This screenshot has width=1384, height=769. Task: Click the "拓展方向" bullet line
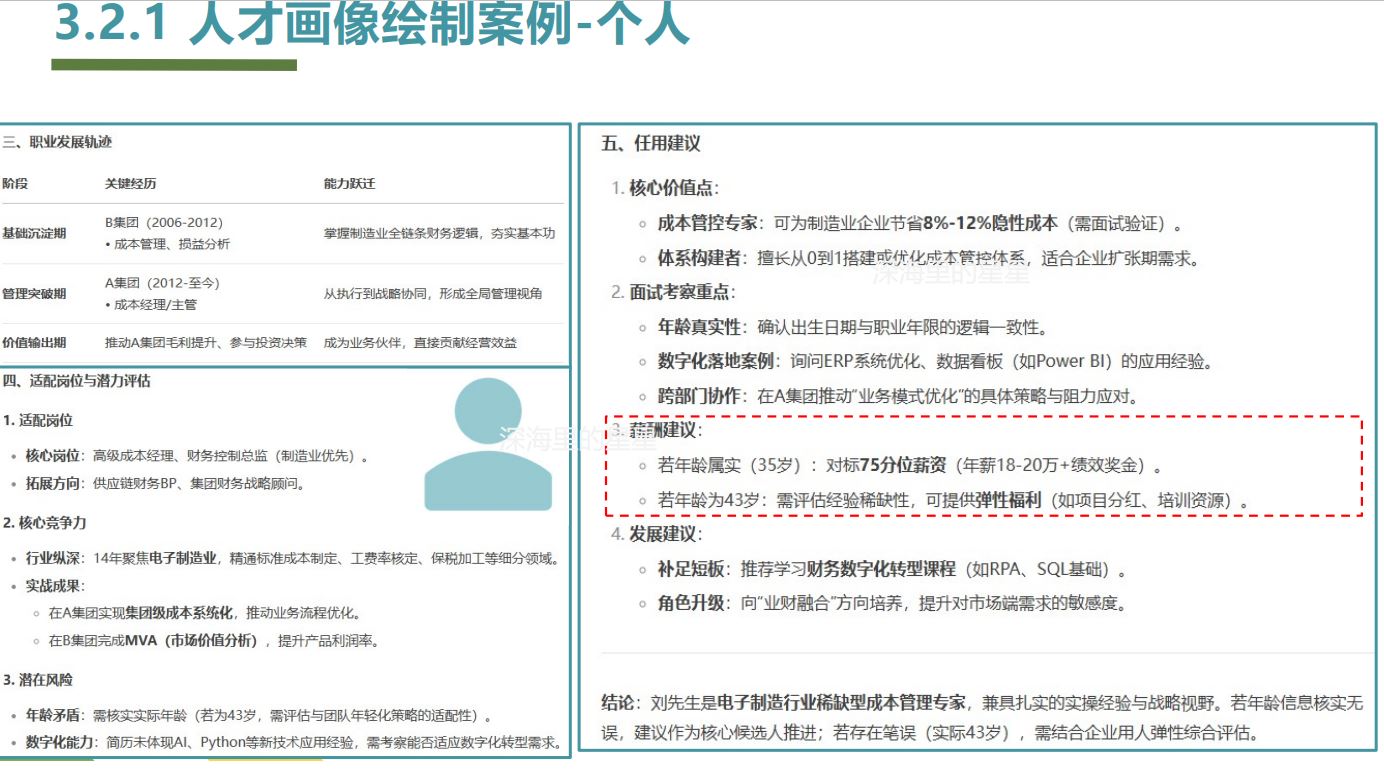pyautogui.click(x=165, y=484)
